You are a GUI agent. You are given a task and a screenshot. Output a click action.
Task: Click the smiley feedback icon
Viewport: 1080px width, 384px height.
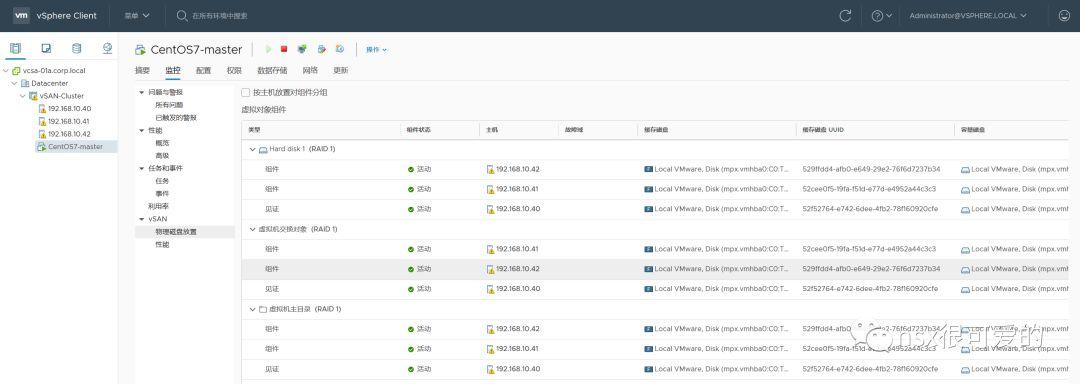pos(1064,15)
